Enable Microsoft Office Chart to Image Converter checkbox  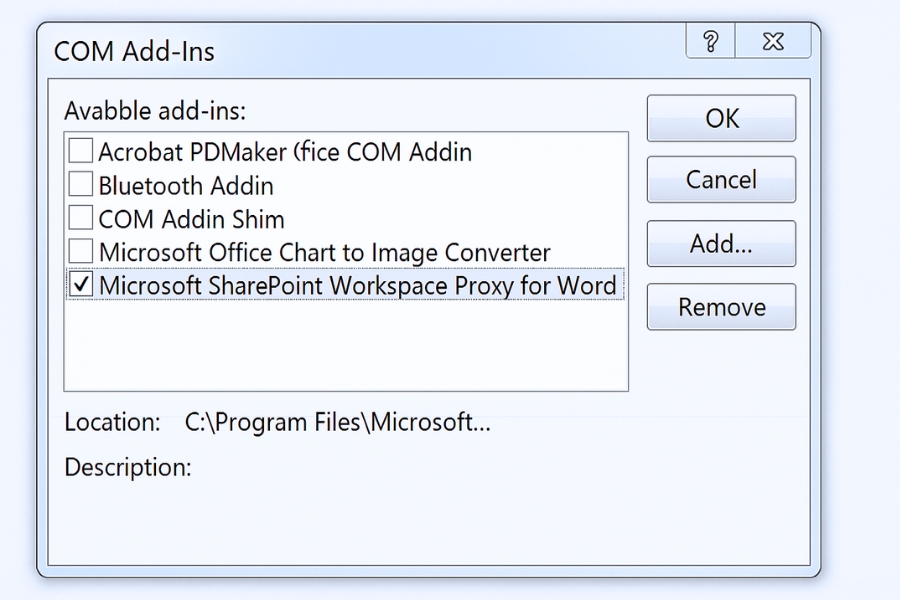tap(80, 251)
